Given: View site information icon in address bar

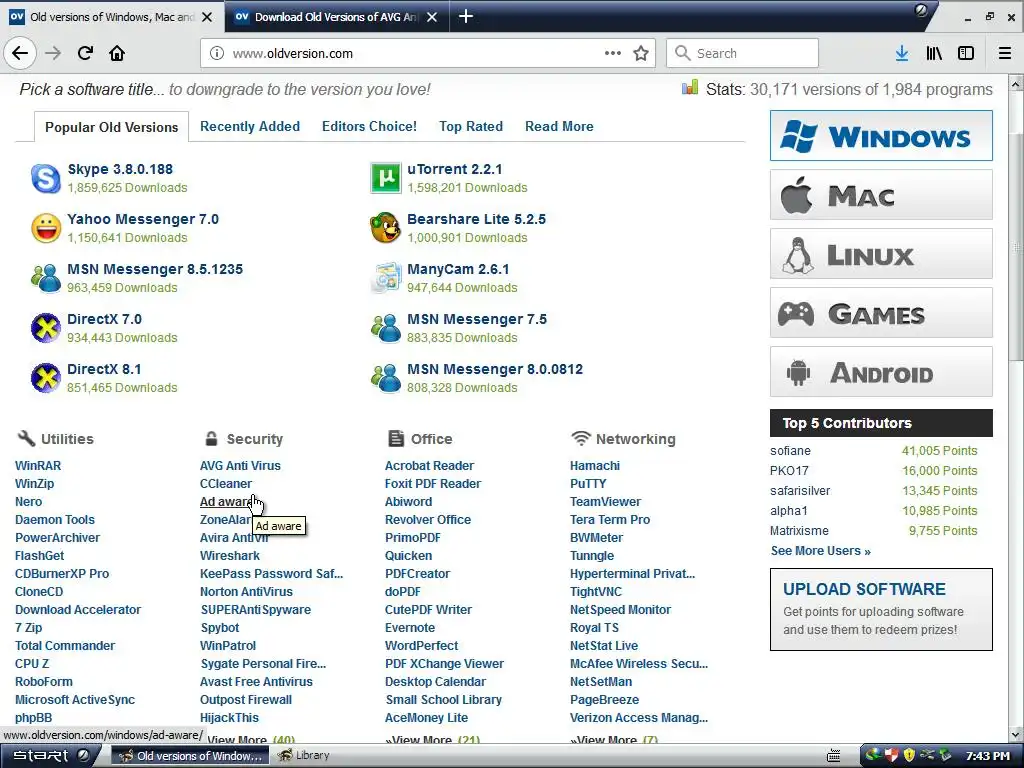Looking at the screenshot, I should click(x=217, y=54).
